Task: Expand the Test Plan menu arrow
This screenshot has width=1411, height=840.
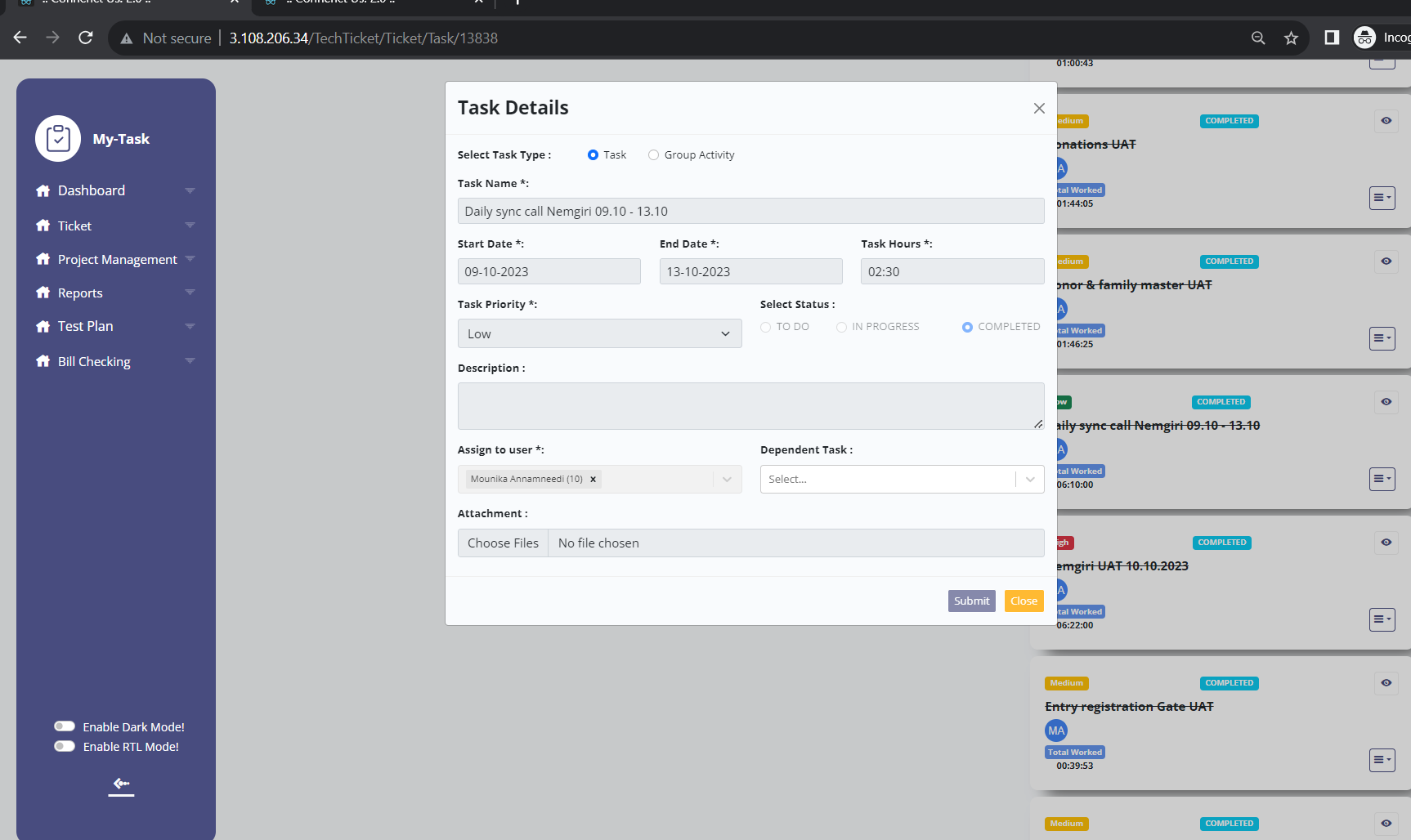Action: [190, 326]
